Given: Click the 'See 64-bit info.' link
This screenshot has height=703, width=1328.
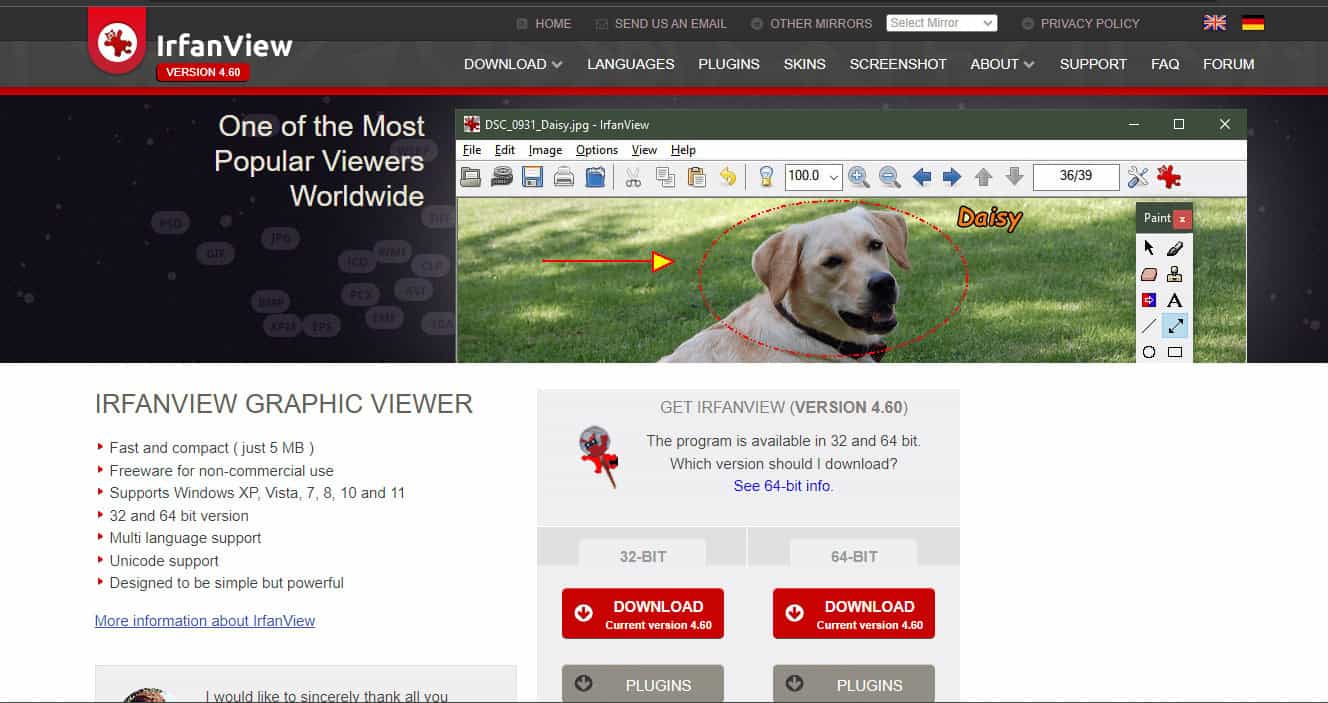Looking at the screenshot, I should click(784, 486).
